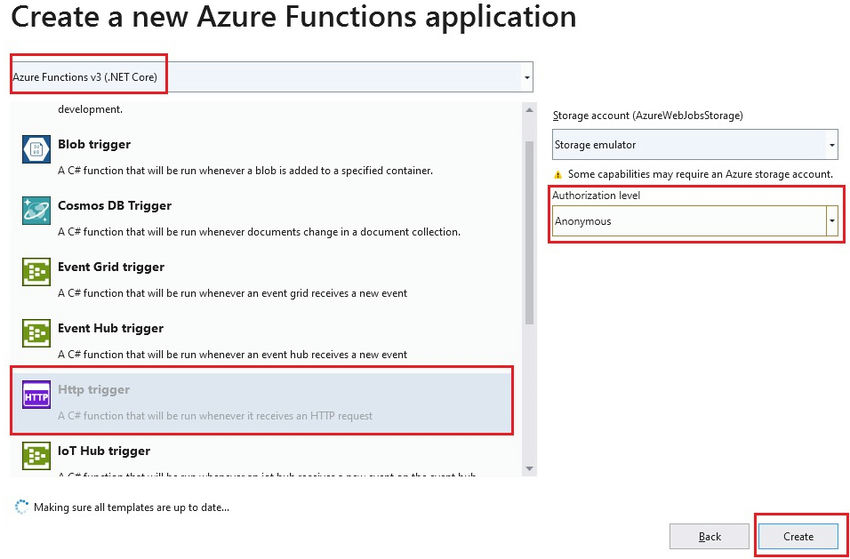The width and height of the screenshot is (850, 559).
Task: Click the Event Hub trigger icon
Action: (x=36, y=333)
